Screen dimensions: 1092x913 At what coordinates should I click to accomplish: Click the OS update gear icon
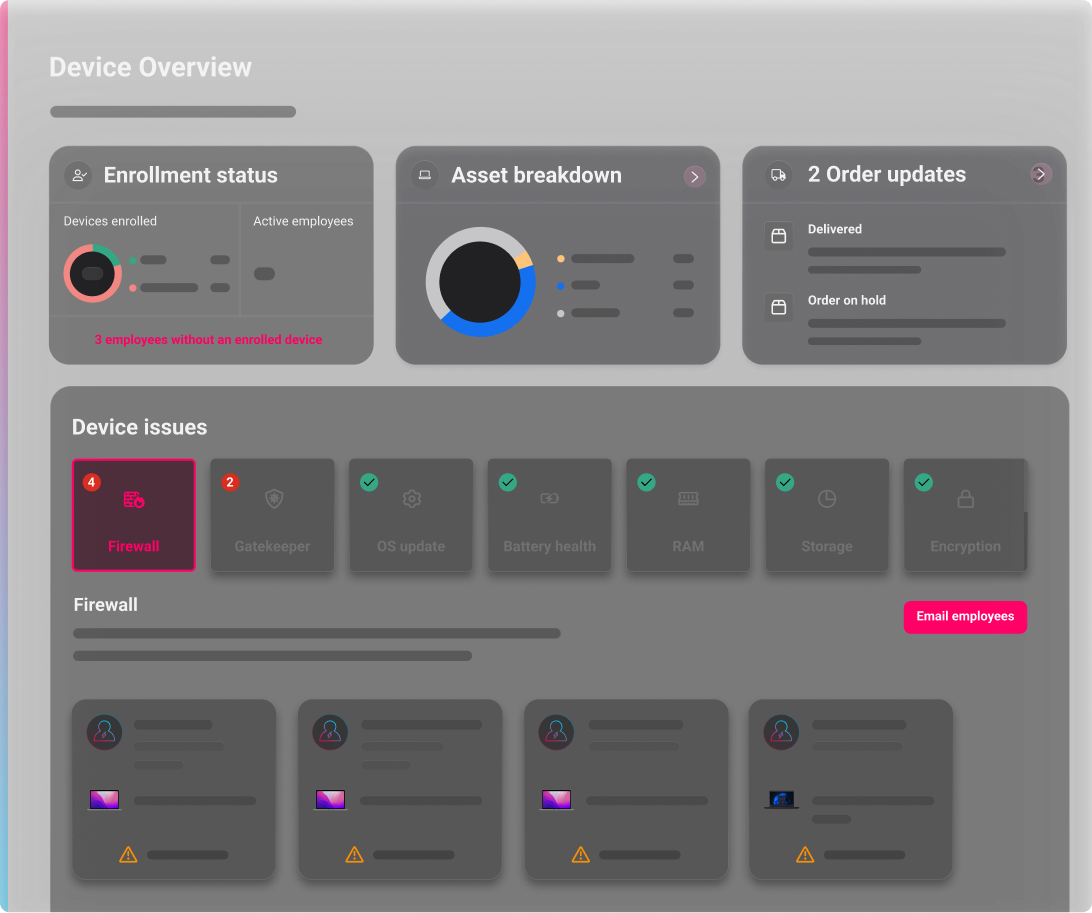[411, 499]
